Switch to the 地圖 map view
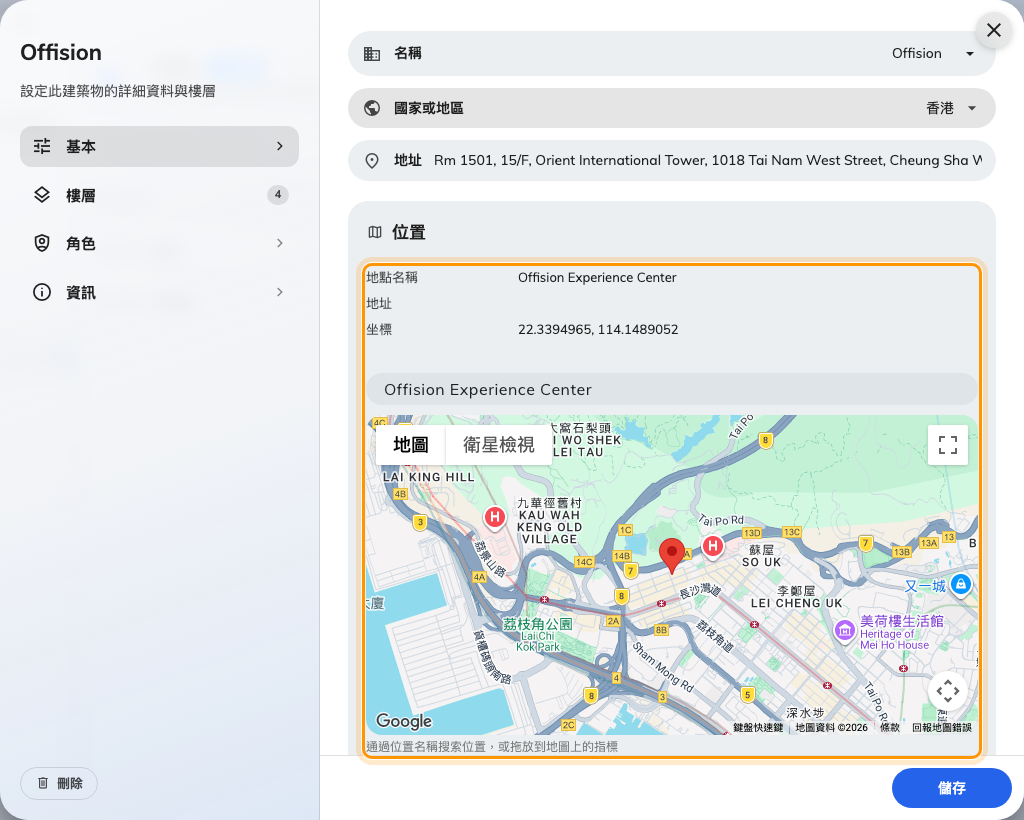Viewport: 1024px width, 820px height. tap(411, 445)
